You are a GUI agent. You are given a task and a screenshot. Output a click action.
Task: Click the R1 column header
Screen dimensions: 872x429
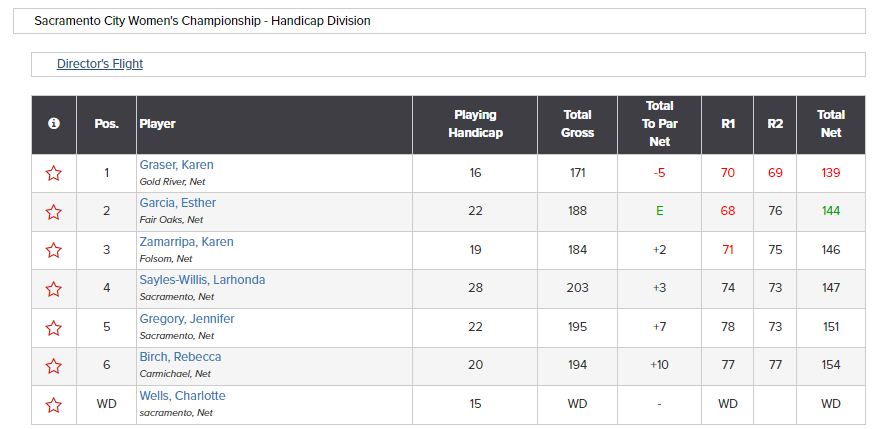(x=728, y=124)
